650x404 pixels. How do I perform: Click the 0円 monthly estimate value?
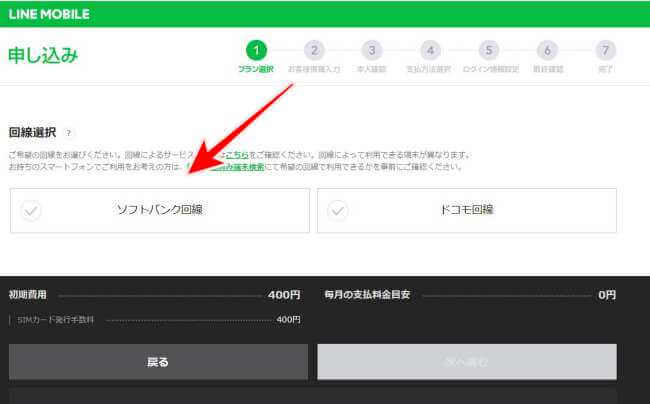coord(607,295)
